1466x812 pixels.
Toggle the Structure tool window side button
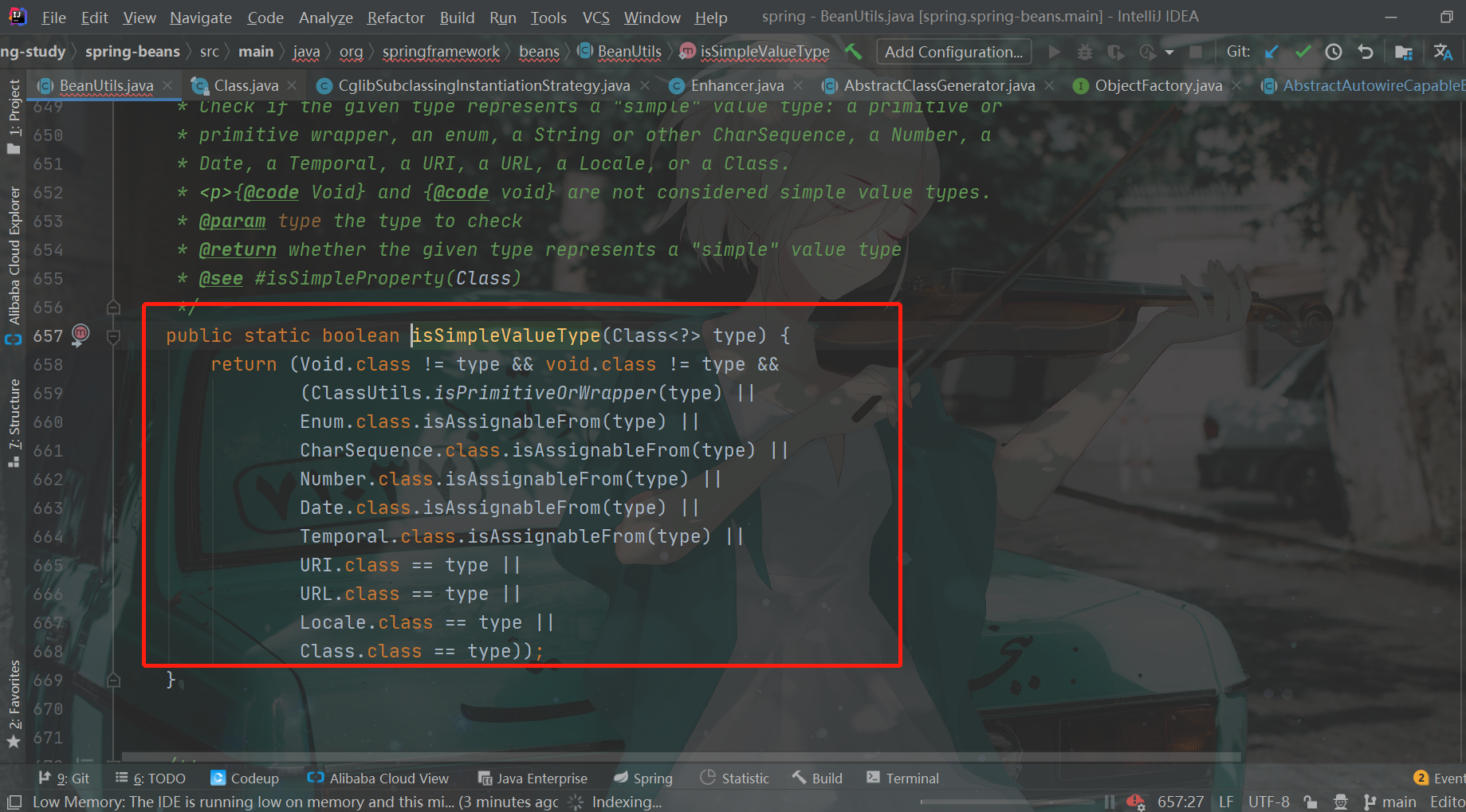click(14, 423)
